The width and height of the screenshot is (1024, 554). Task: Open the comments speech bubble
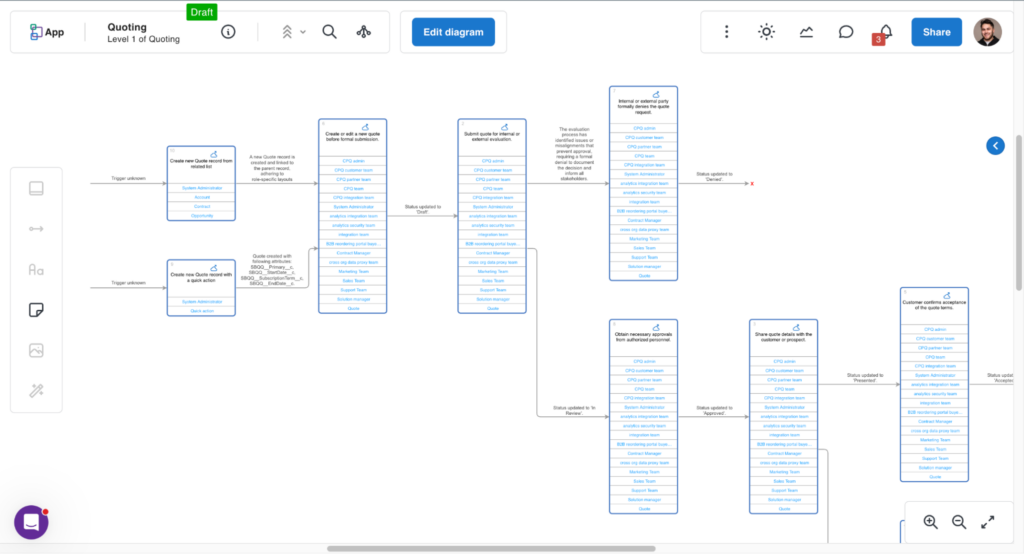point(846,32)
